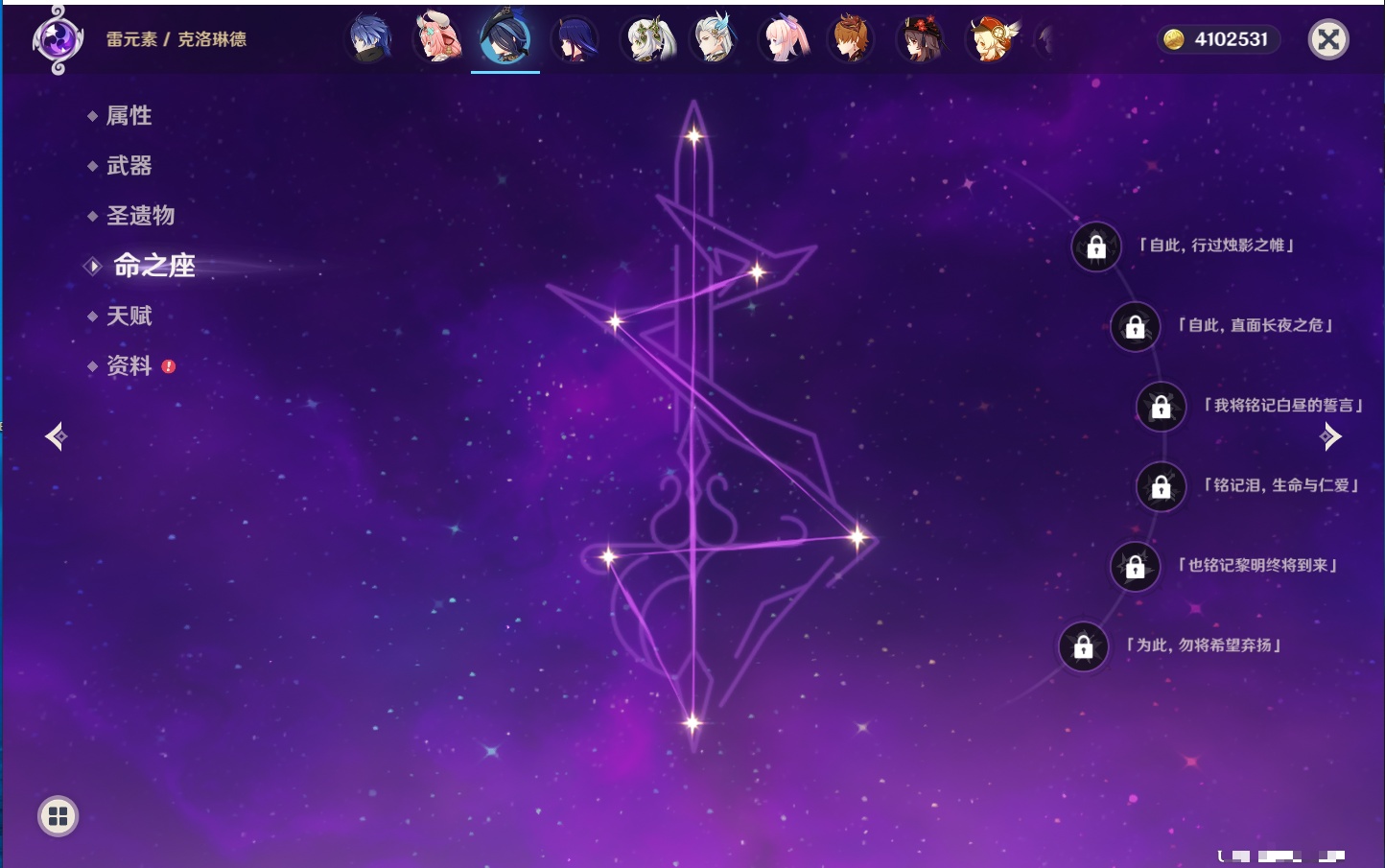This screenshot has height=868, width=1385.
Task: Pick the blue spiky-haired first avatar
Action: pyautogui.click(x=369, y=39)
